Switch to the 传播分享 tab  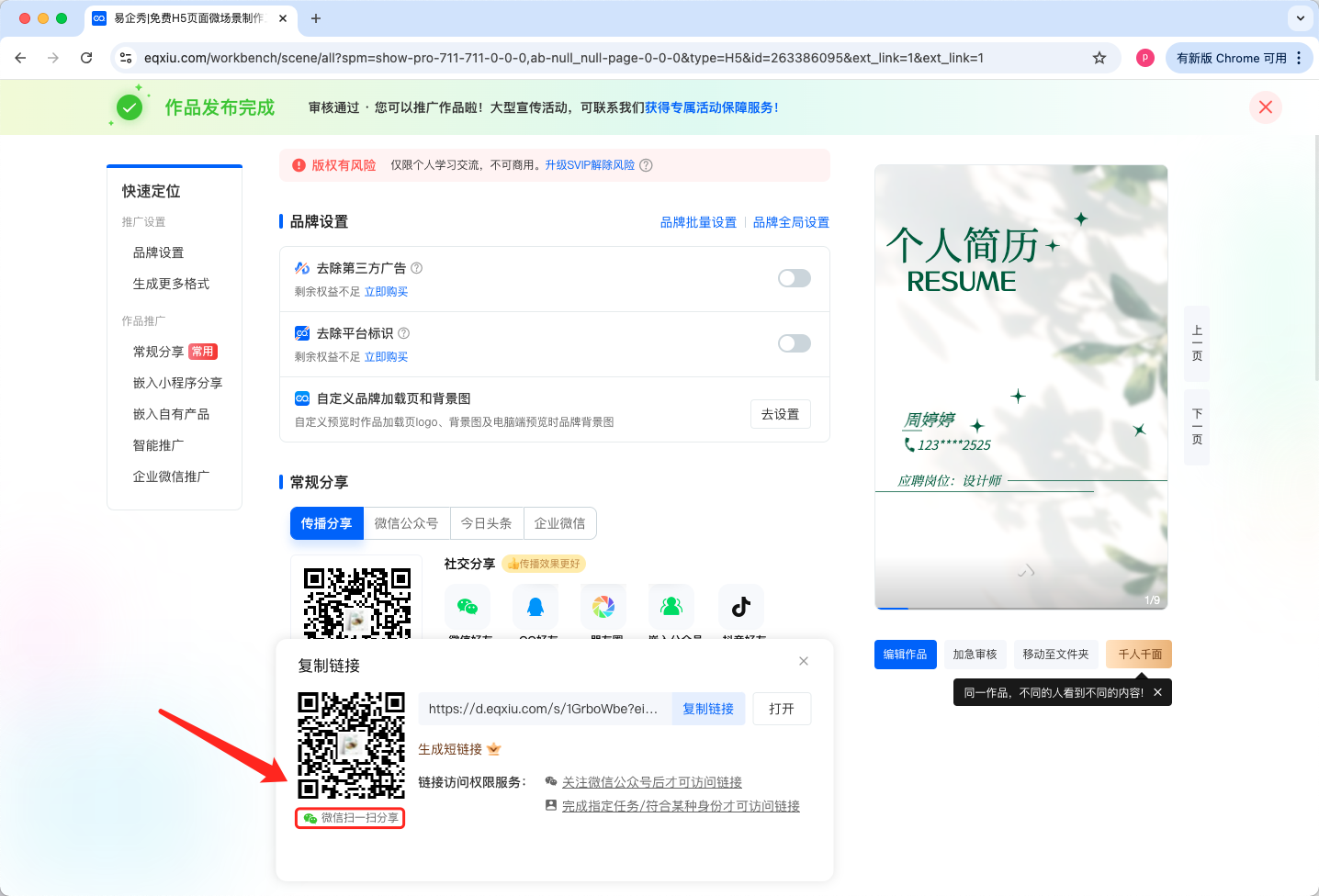(x=327, y=523)
